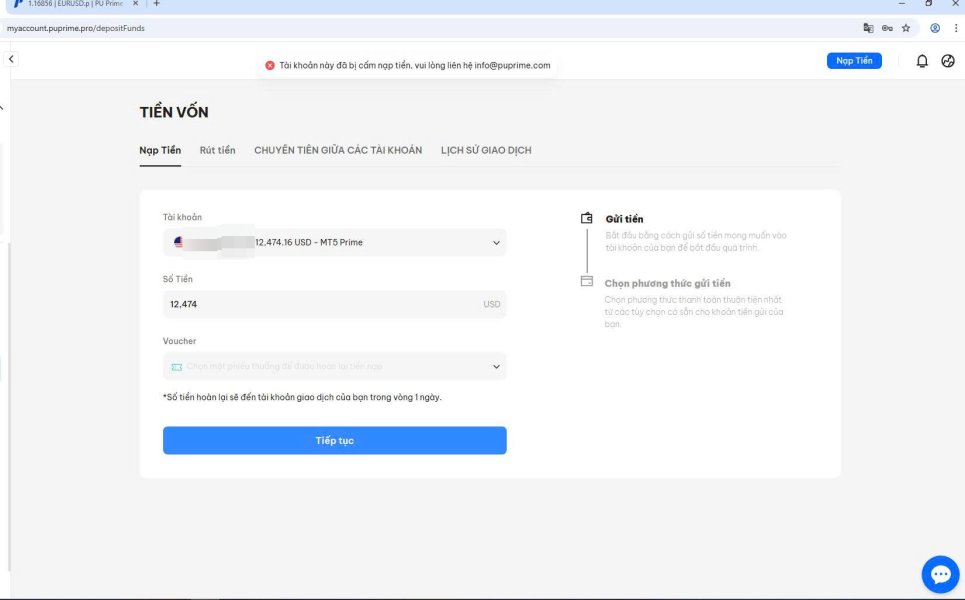The height and width of the screenshot is (600, 965).
Task: Collapse the sidebar with the back arrow
Action: [x=11, y=59]
